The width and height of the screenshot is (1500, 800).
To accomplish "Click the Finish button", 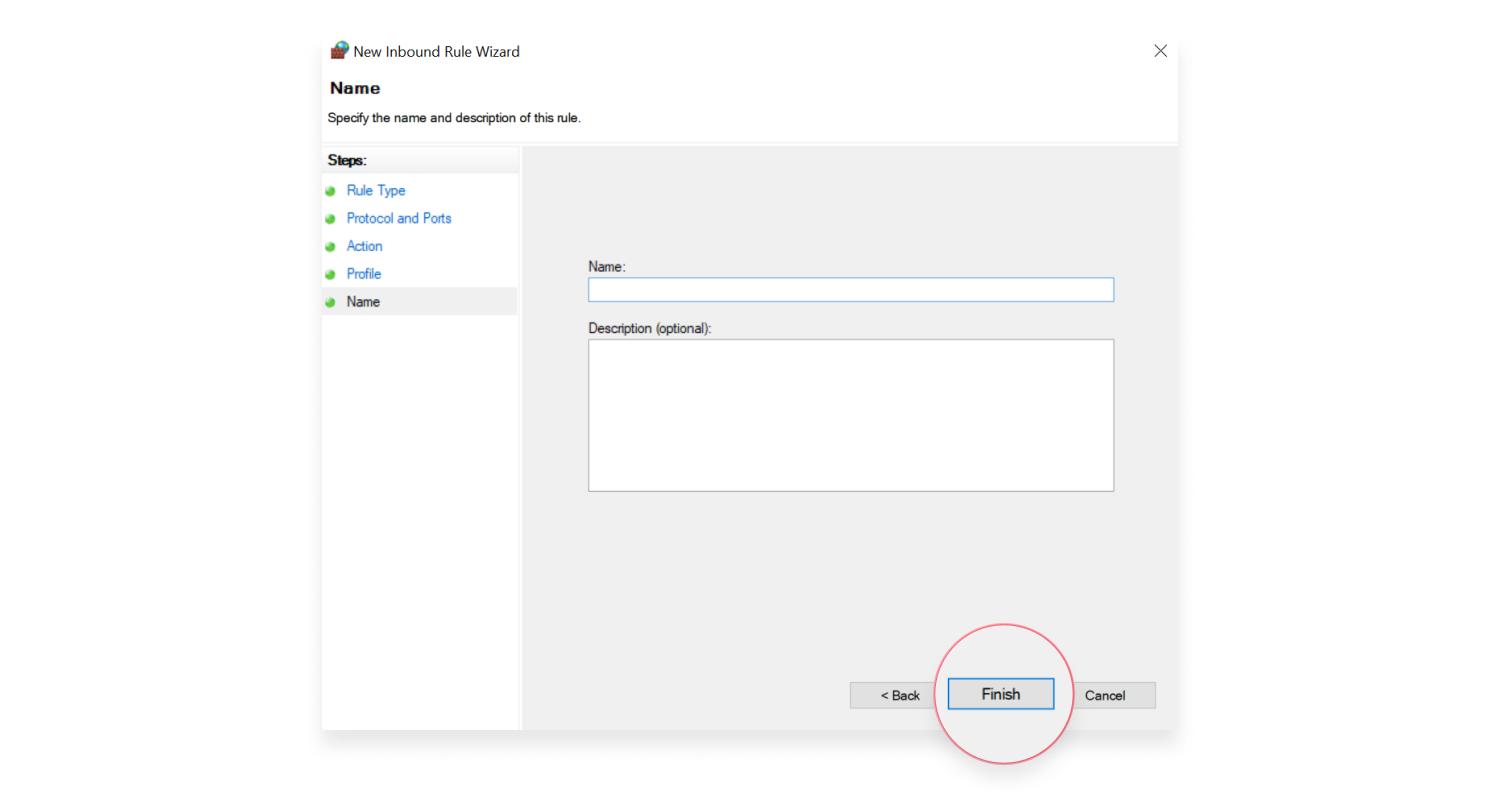I will (x=1000, y=694).
